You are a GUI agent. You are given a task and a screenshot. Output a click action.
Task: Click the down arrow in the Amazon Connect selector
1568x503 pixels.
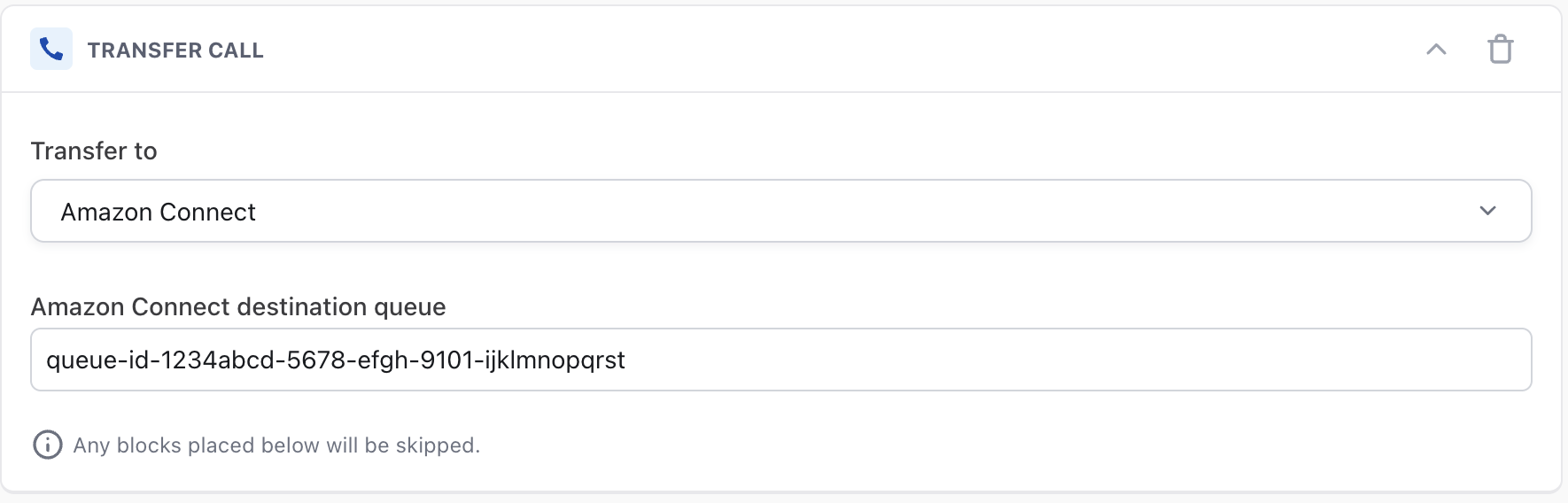click(1487, 211)
